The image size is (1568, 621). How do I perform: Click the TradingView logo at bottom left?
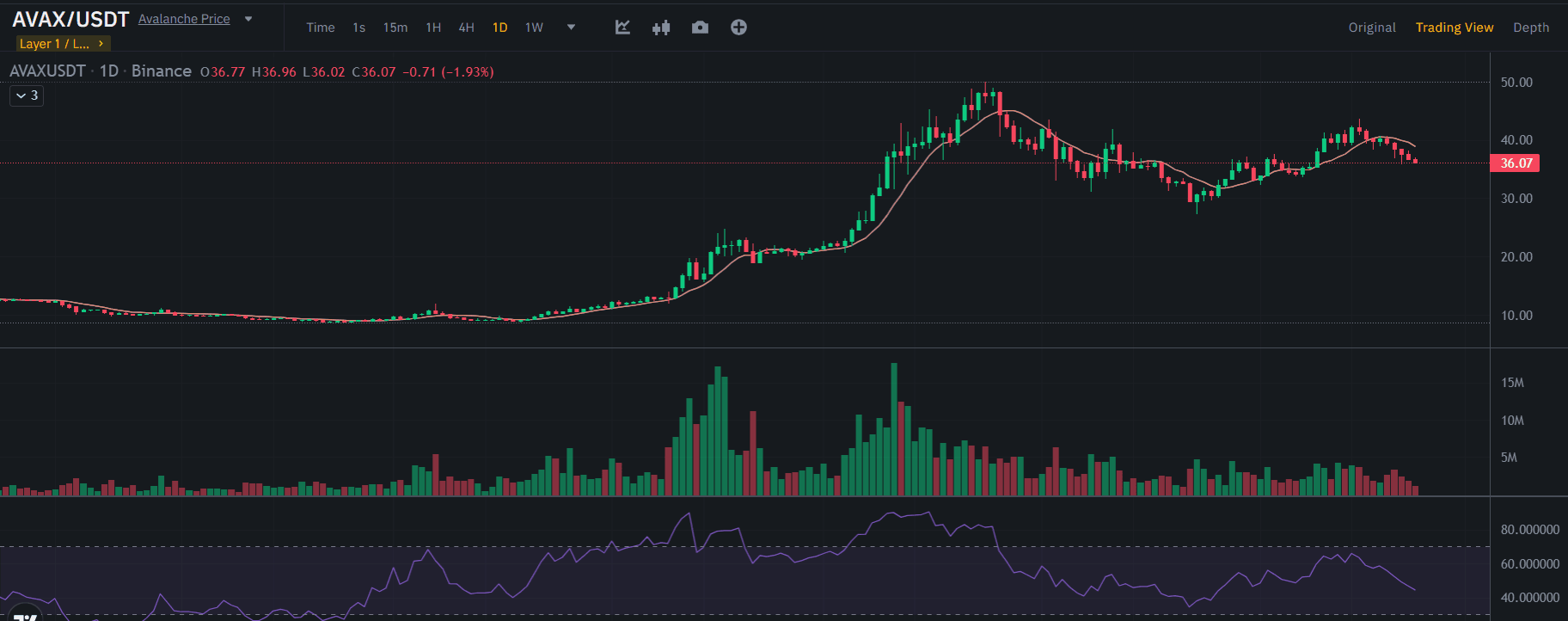pos(26,616)
